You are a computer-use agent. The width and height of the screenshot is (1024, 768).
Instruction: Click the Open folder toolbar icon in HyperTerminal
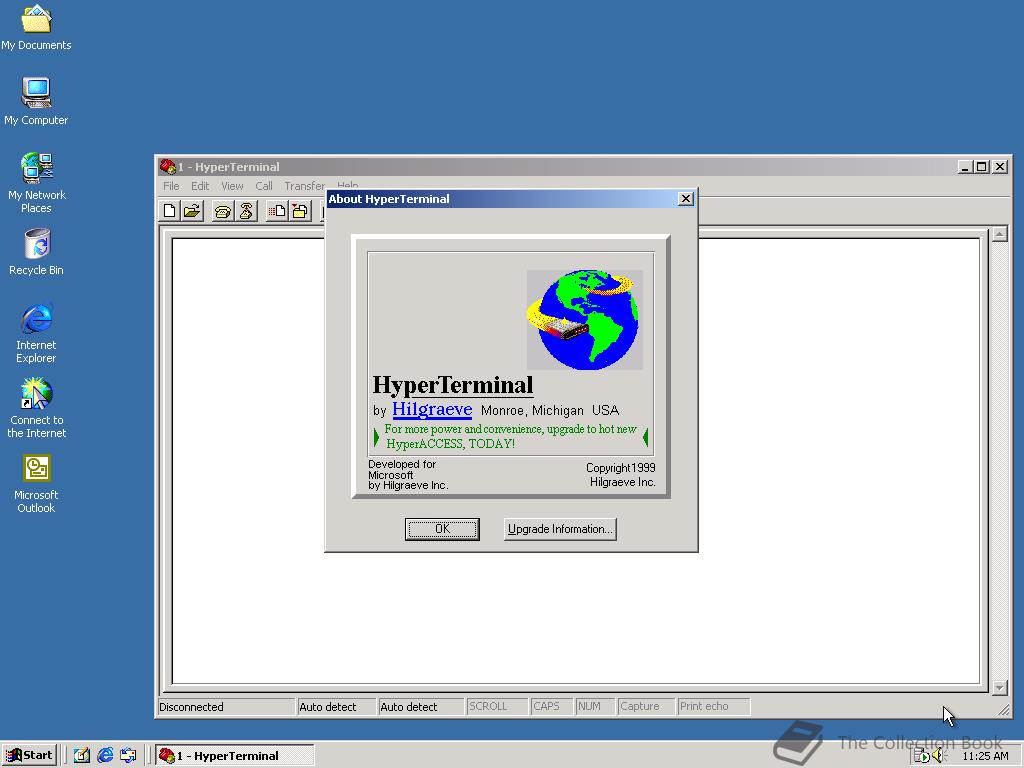[x=192, y=211]
